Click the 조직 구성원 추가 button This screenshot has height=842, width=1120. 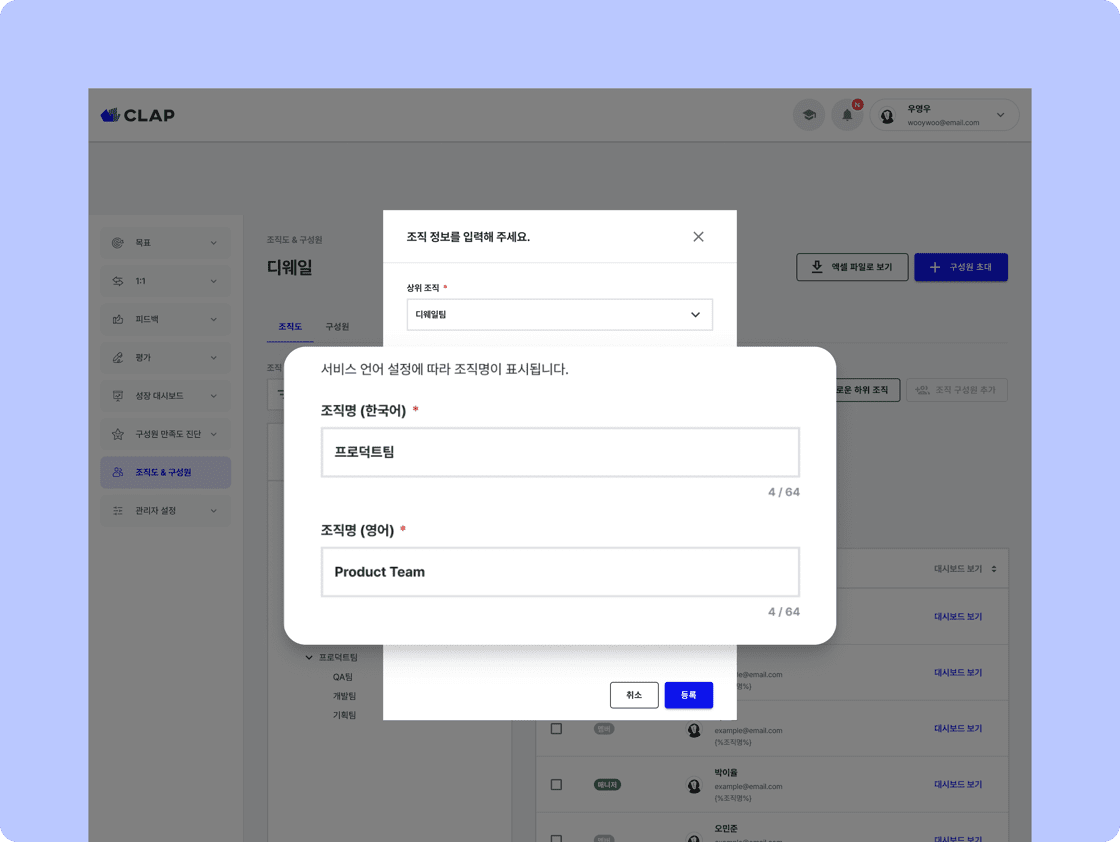click(956, 390)
